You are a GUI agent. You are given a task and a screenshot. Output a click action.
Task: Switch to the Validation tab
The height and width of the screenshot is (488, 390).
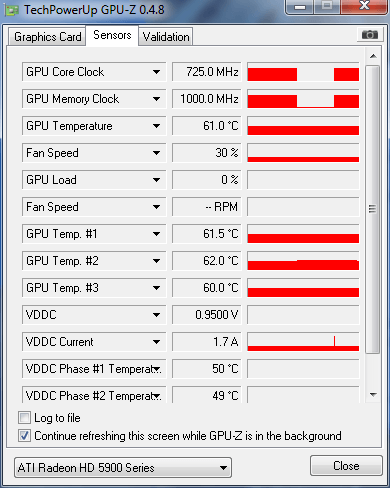pyautogui.click(x=166, y=36)
